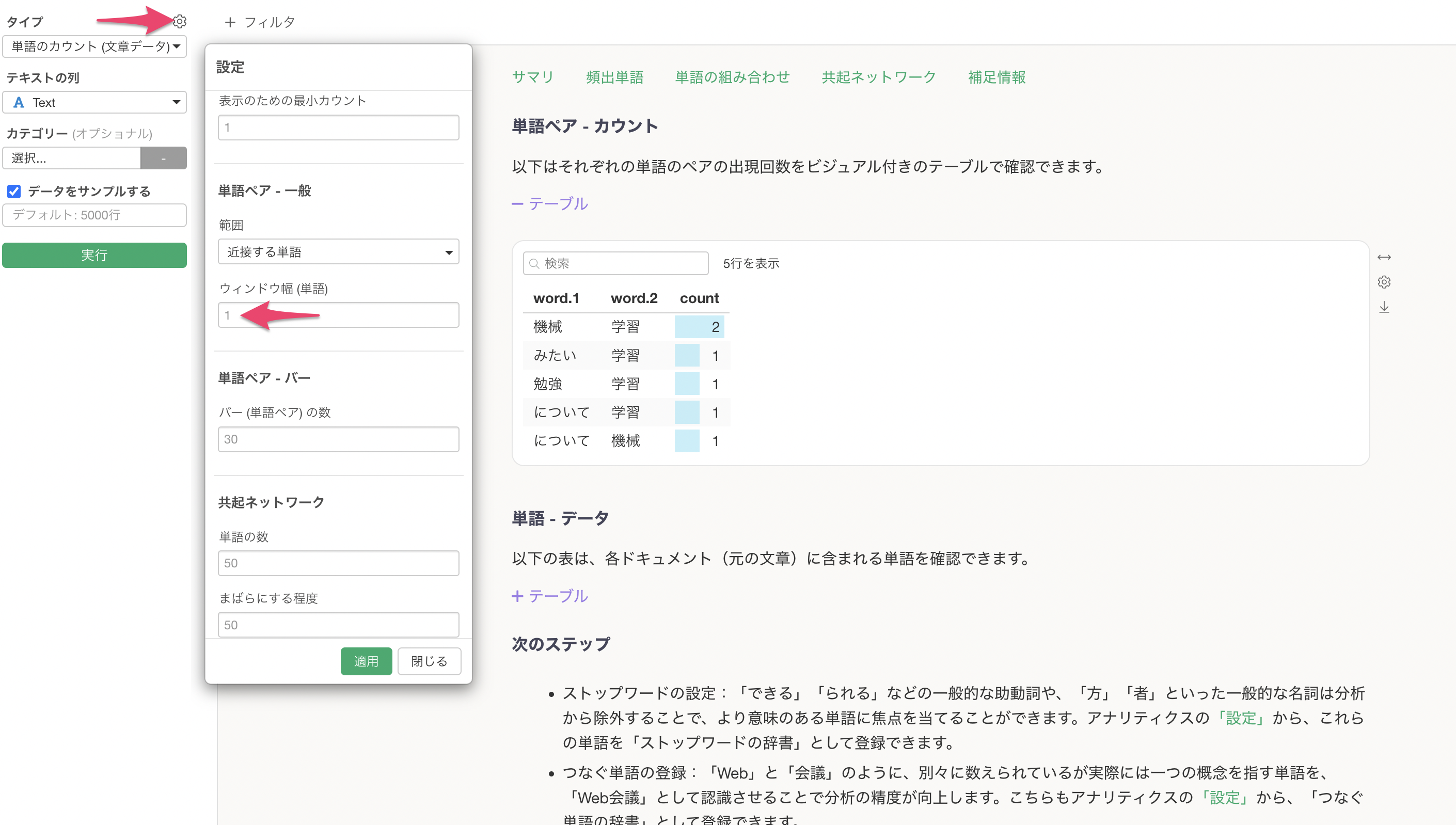Open the テキストの列 Text dropdown
The width and height of the screenshot is (1456, 825).
pyautogui.click(x=94, y=103)
